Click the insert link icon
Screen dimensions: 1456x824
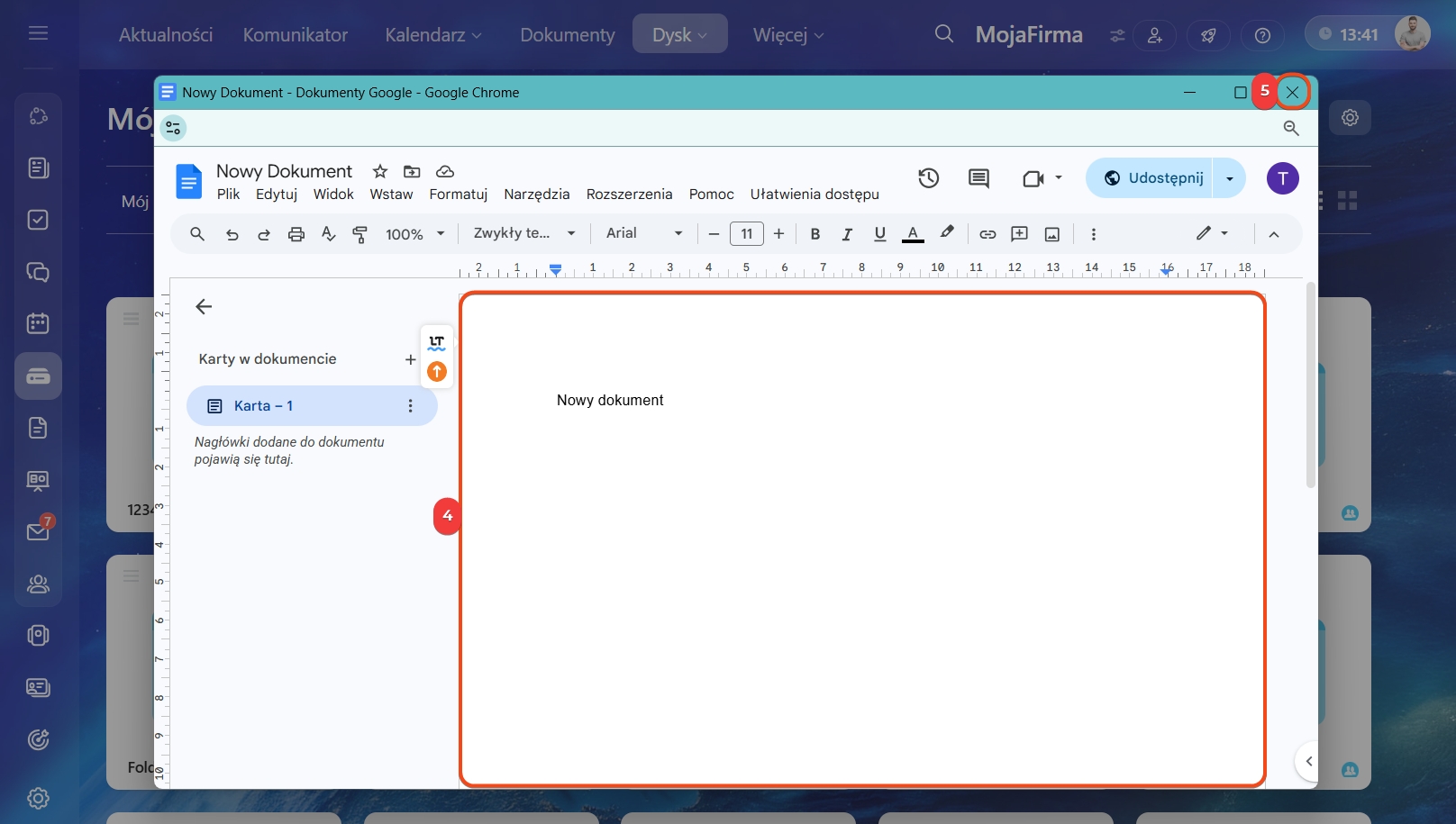(x=987, y=234)
